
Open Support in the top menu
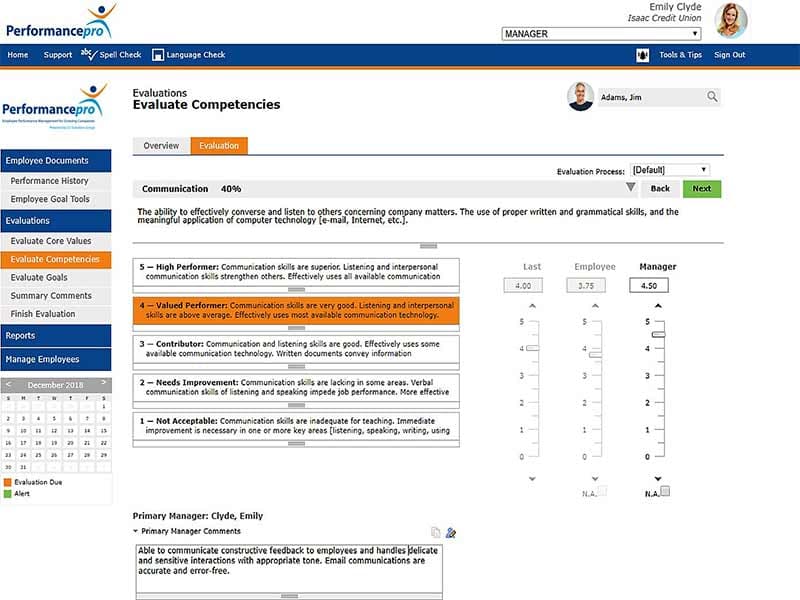(58, 55)
